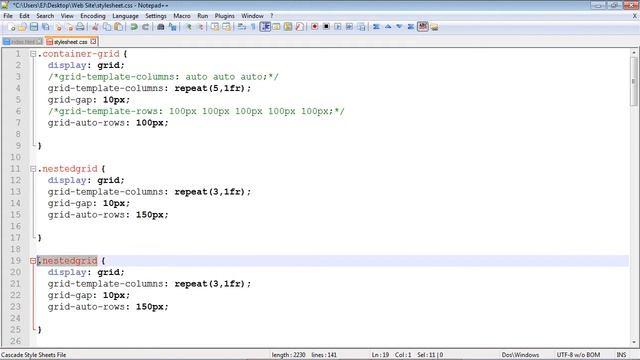Click the scrollbar up arrow
The height and width of the screenshot is (360, 640).
pyautogui.click(x=634, y=52)
